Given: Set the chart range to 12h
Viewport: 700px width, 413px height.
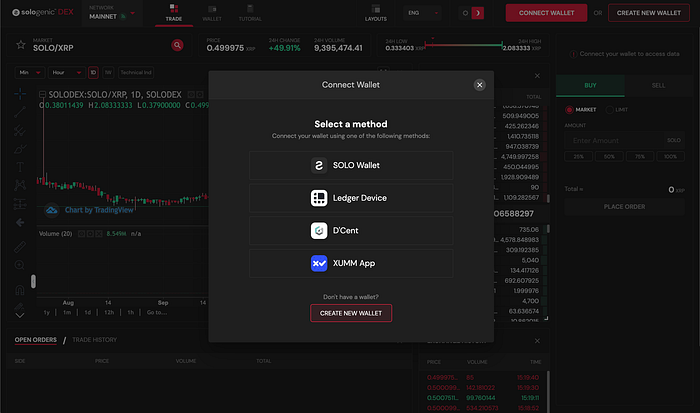Looking at the screenshot, I should 109,313.
